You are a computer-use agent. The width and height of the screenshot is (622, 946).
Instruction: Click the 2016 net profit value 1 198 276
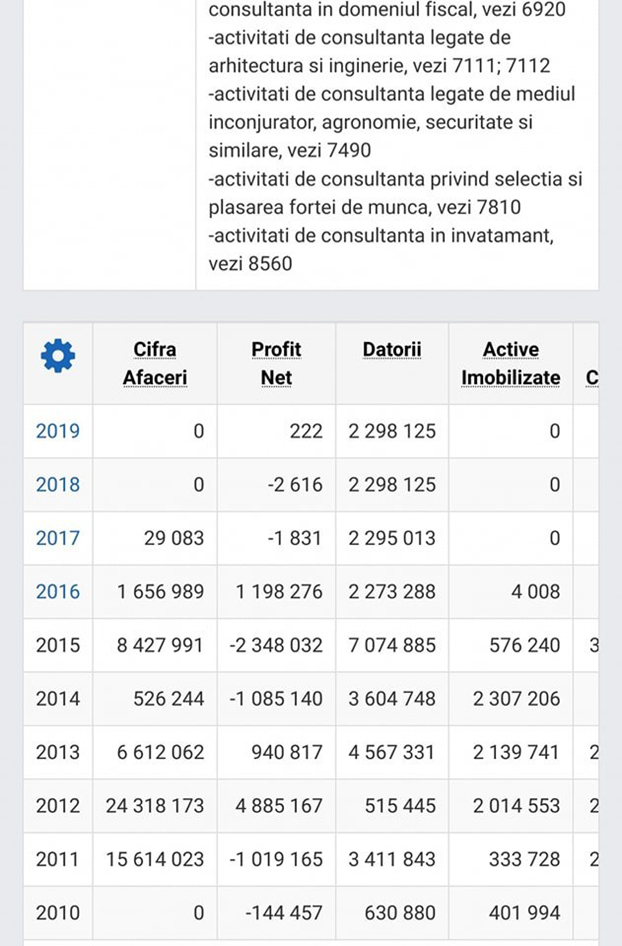[279, 592]
